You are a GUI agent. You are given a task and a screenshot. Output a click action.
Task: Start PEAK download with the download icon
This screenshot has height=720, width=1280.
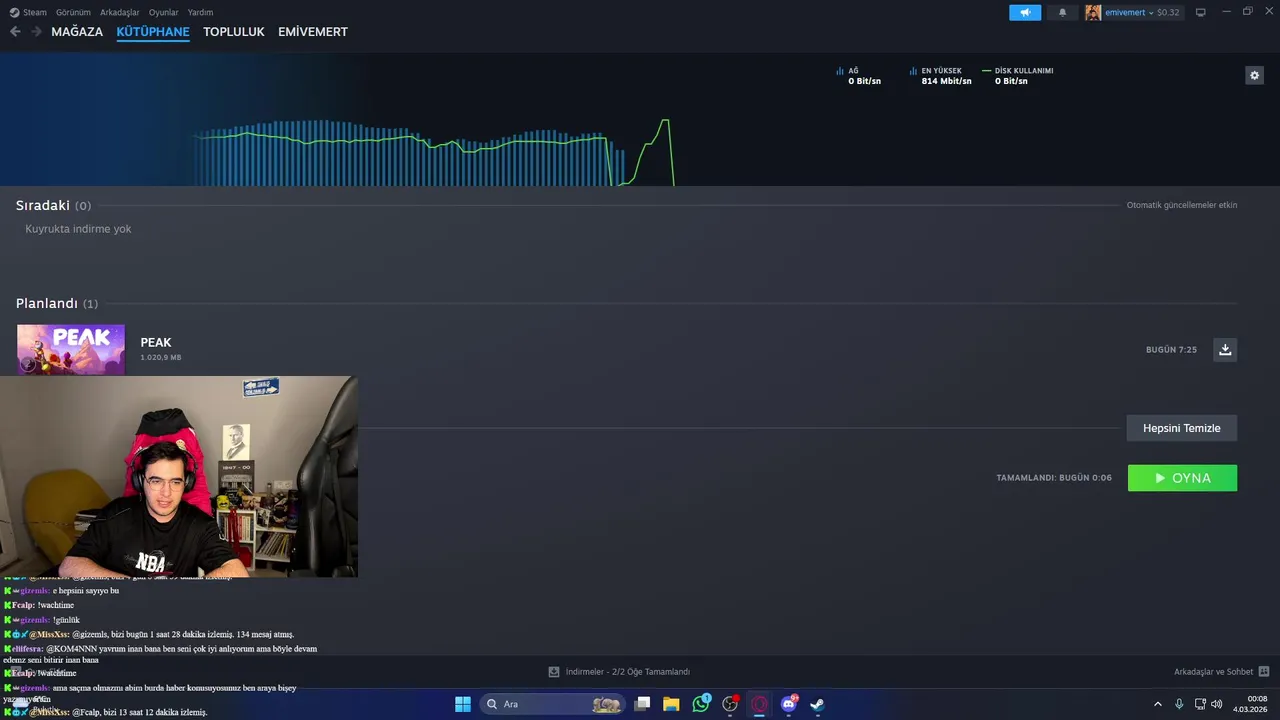(x=1225, y=349)
